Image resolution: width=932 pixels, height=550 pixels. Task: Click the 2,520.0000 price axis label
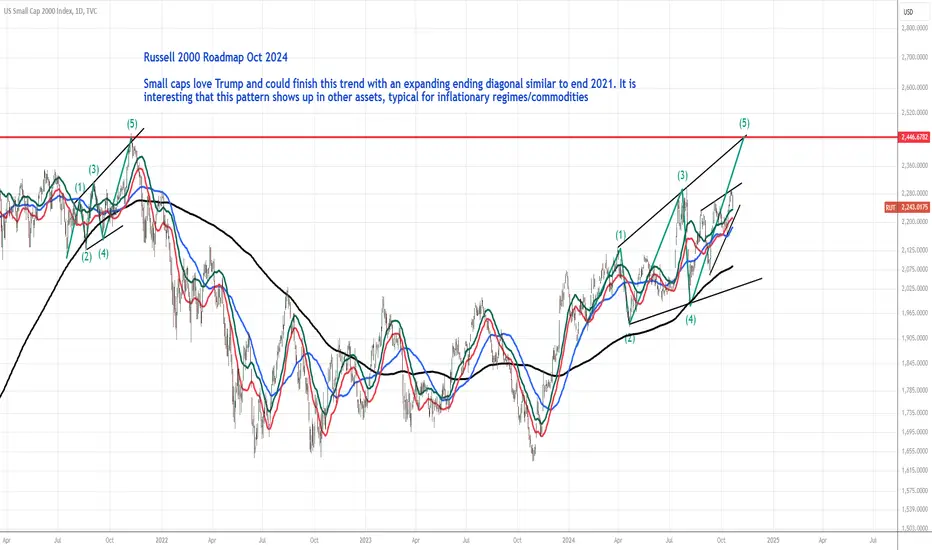(914, 112)
